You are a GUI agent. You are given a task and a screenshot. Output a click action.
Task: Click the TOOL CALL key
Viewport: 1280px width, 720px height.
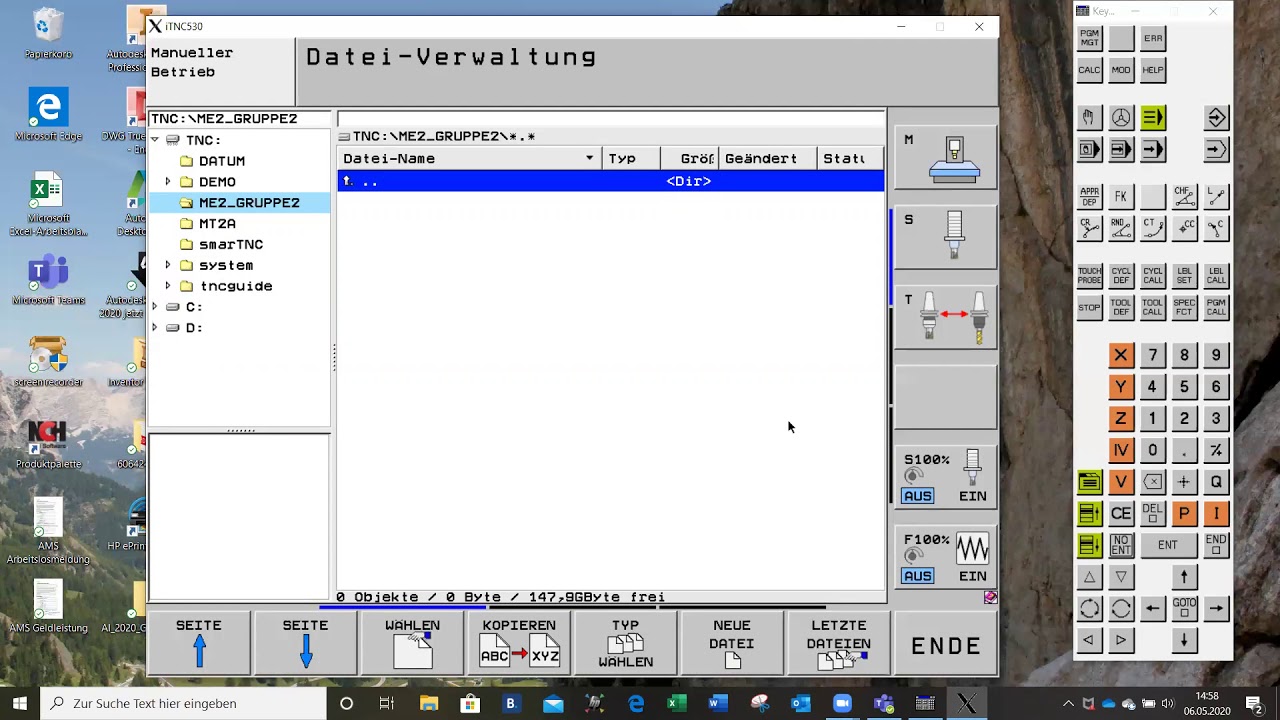(x=1153, y=308)
